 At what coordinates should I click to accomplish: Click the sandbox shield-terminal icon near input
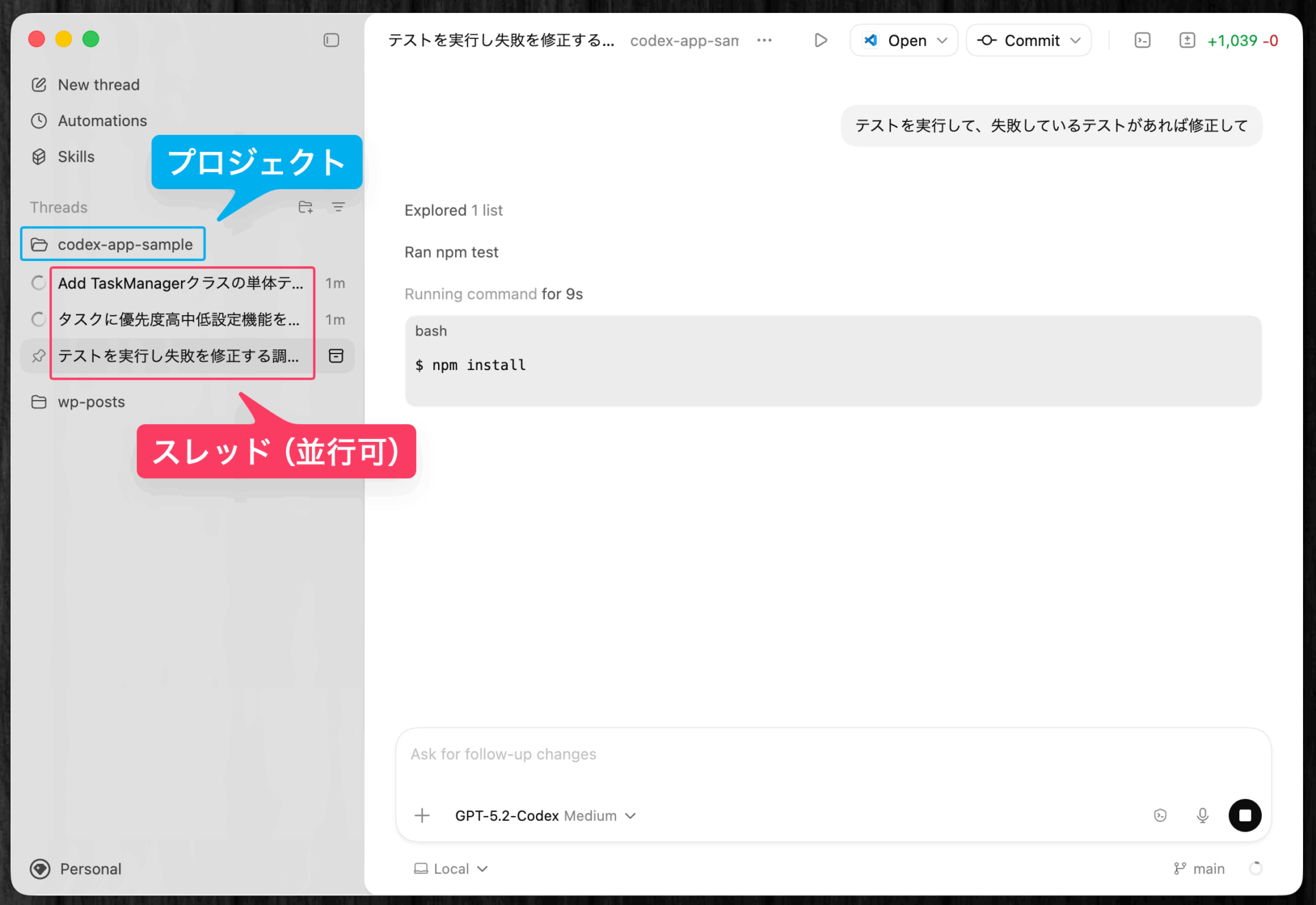point(1160,815)
